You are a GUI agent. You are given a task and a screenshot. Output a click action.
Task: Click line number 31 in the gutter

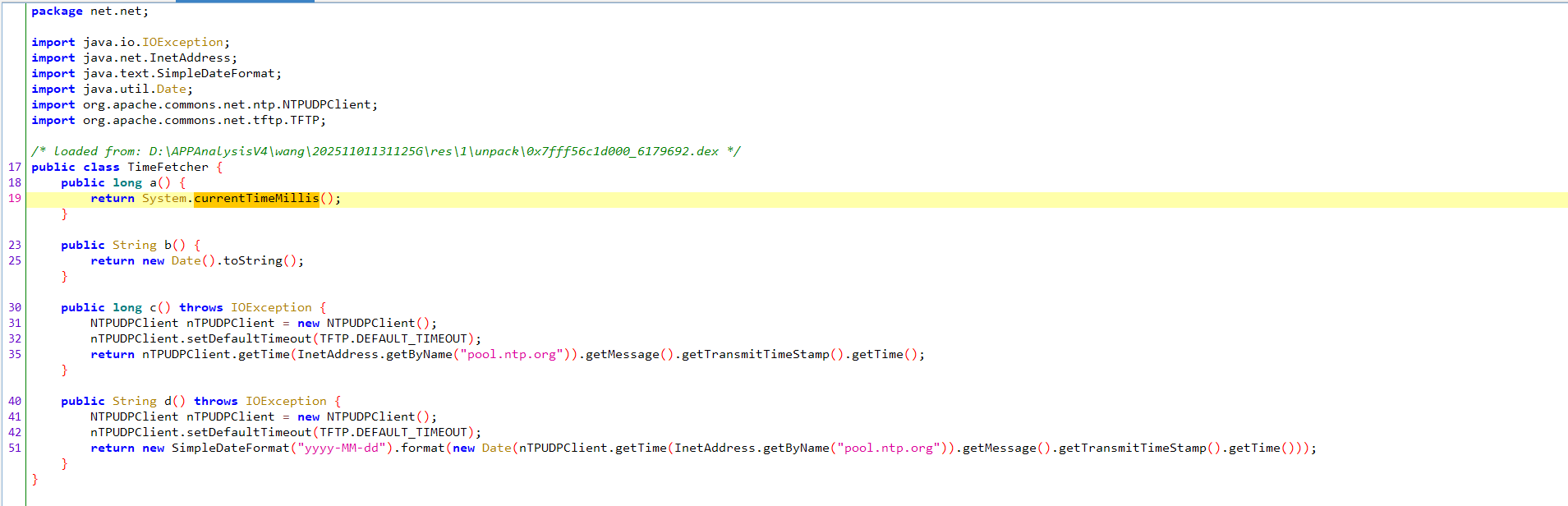click(x=15, y=324)
